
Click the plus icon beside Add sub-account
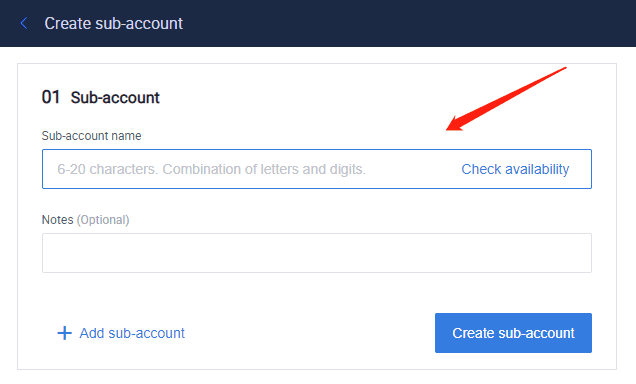(x=64, y=333)
